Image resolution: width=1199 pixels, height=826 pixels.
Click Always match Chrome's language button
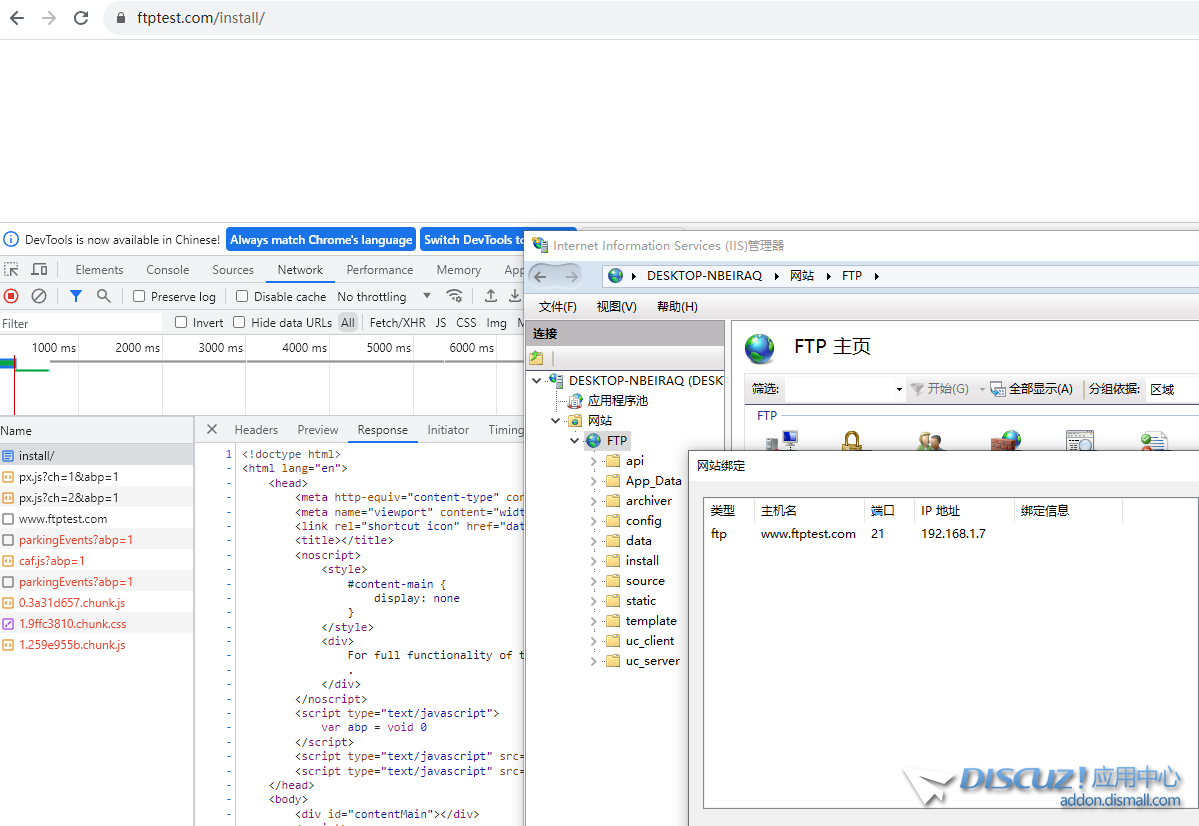[321, 240]
